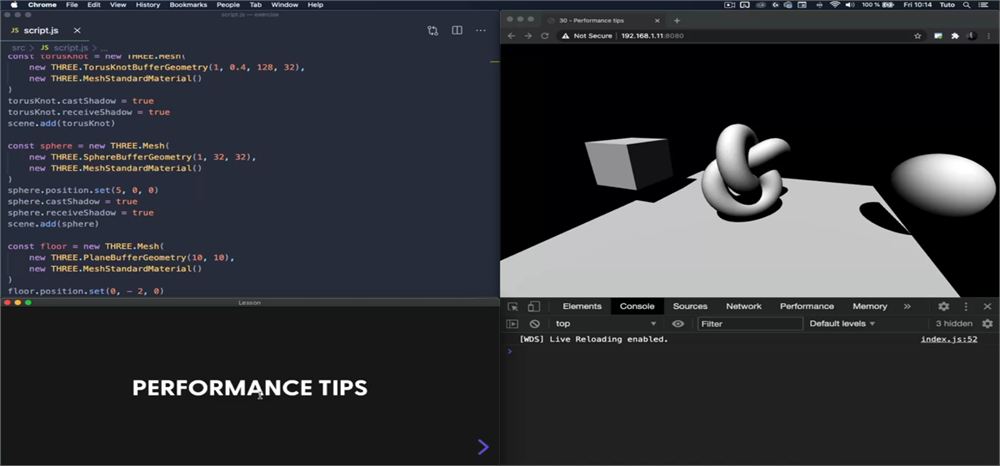Open the Help menu
The image size is (1000, 466).
point(315,4)
